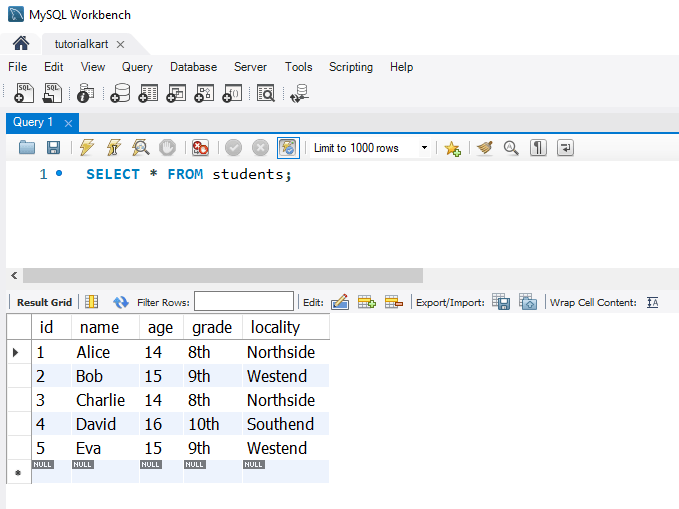Execute the query with lightning bolt icon
679x509 pixels.
coord(87,148)
